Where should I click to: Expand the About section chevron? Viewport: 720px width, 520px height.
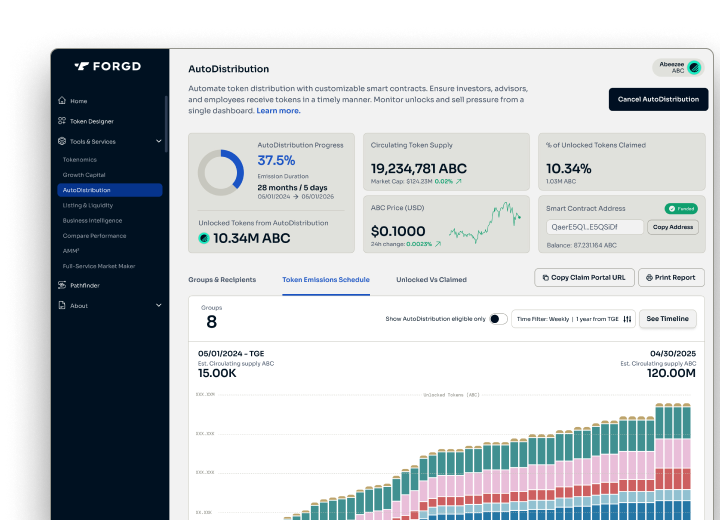click(159, 305)
